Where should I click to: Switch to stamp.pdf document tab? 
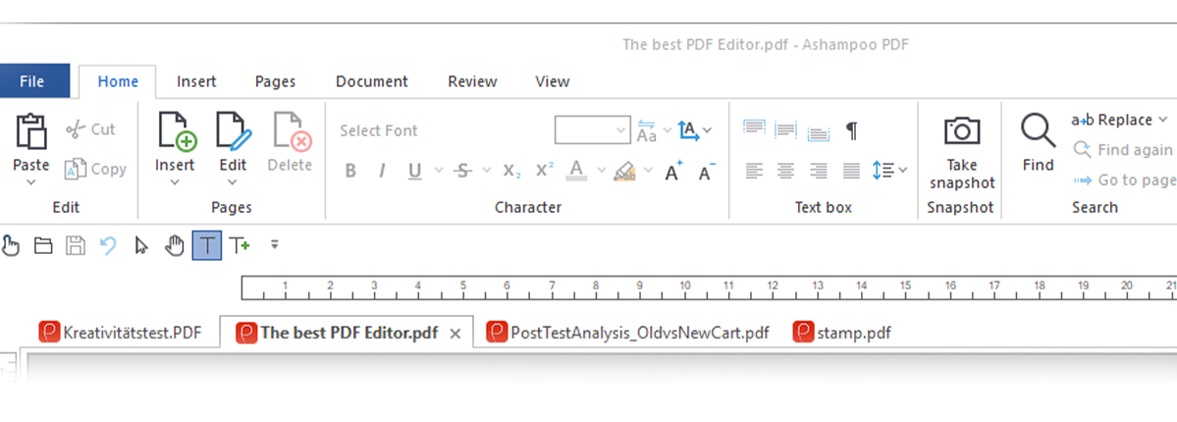(x=841, y=332)
